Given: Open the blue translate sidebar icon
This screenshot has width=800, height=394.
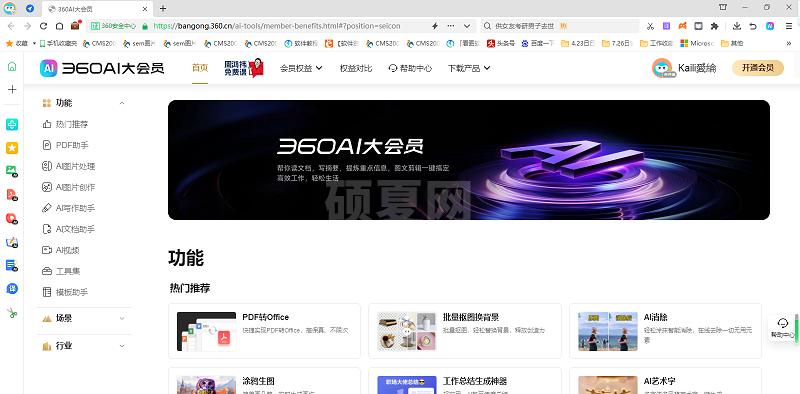Looking at the screenshot, I should 12,289.
